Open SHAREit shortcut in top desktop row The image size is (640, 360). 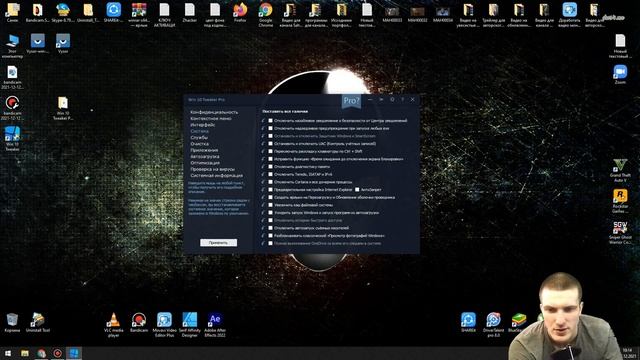pyautogui.click(x=113, y=12)
